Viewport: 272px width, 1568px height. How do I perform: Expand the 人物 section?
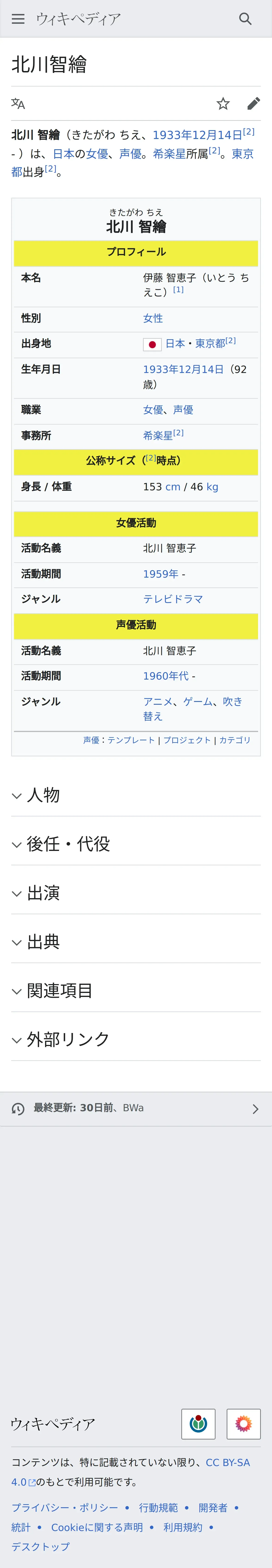[136, 795]
